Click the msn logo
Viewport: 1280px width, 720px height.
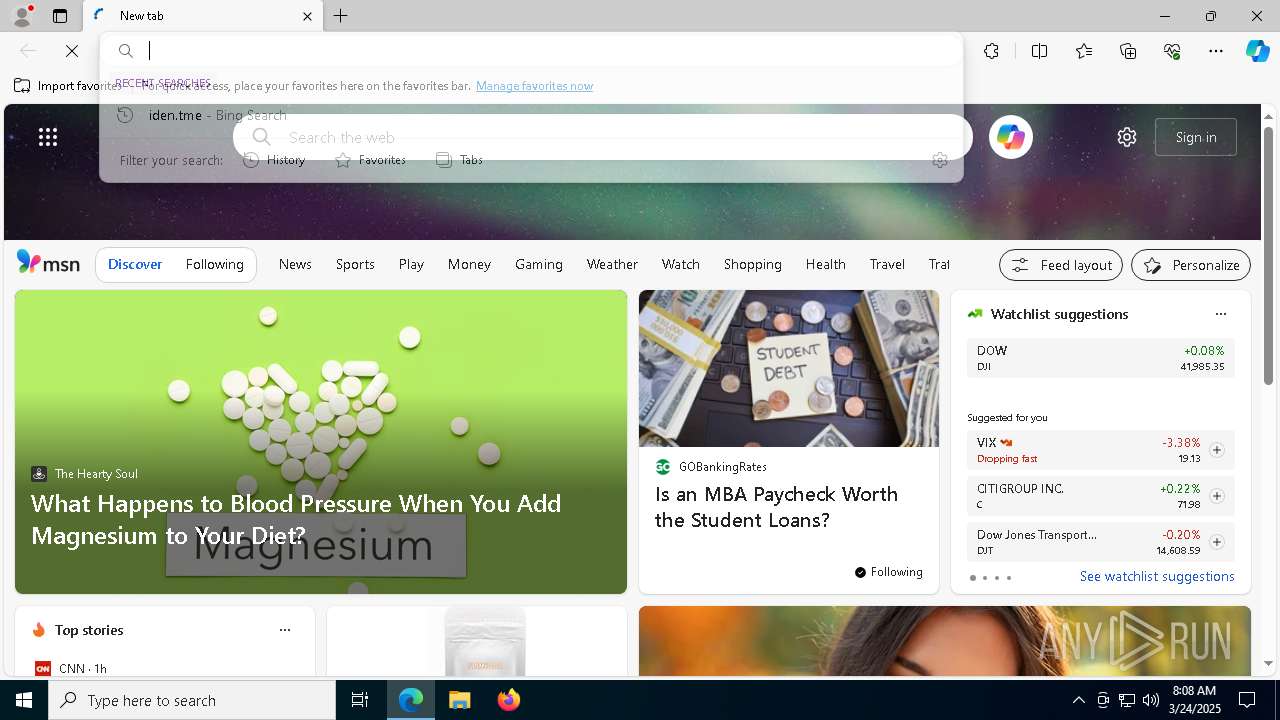click(x=48, y=263)
